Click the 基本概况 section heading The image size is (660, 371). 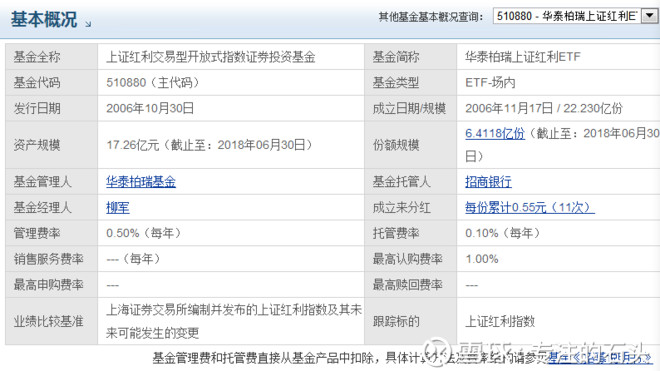44,19
